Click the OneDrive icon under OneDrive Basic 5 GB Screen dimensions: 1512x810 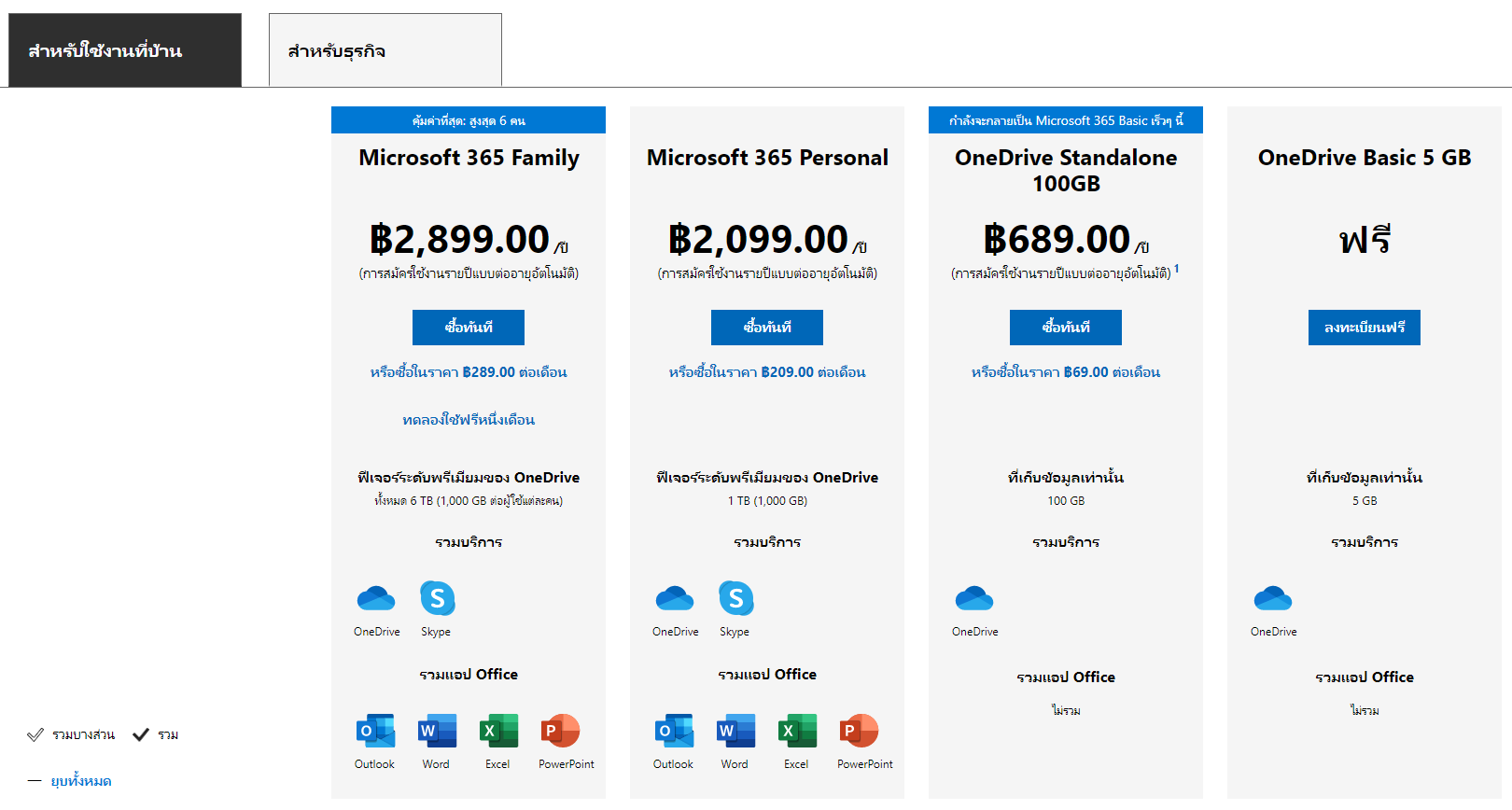(1273, 598)
